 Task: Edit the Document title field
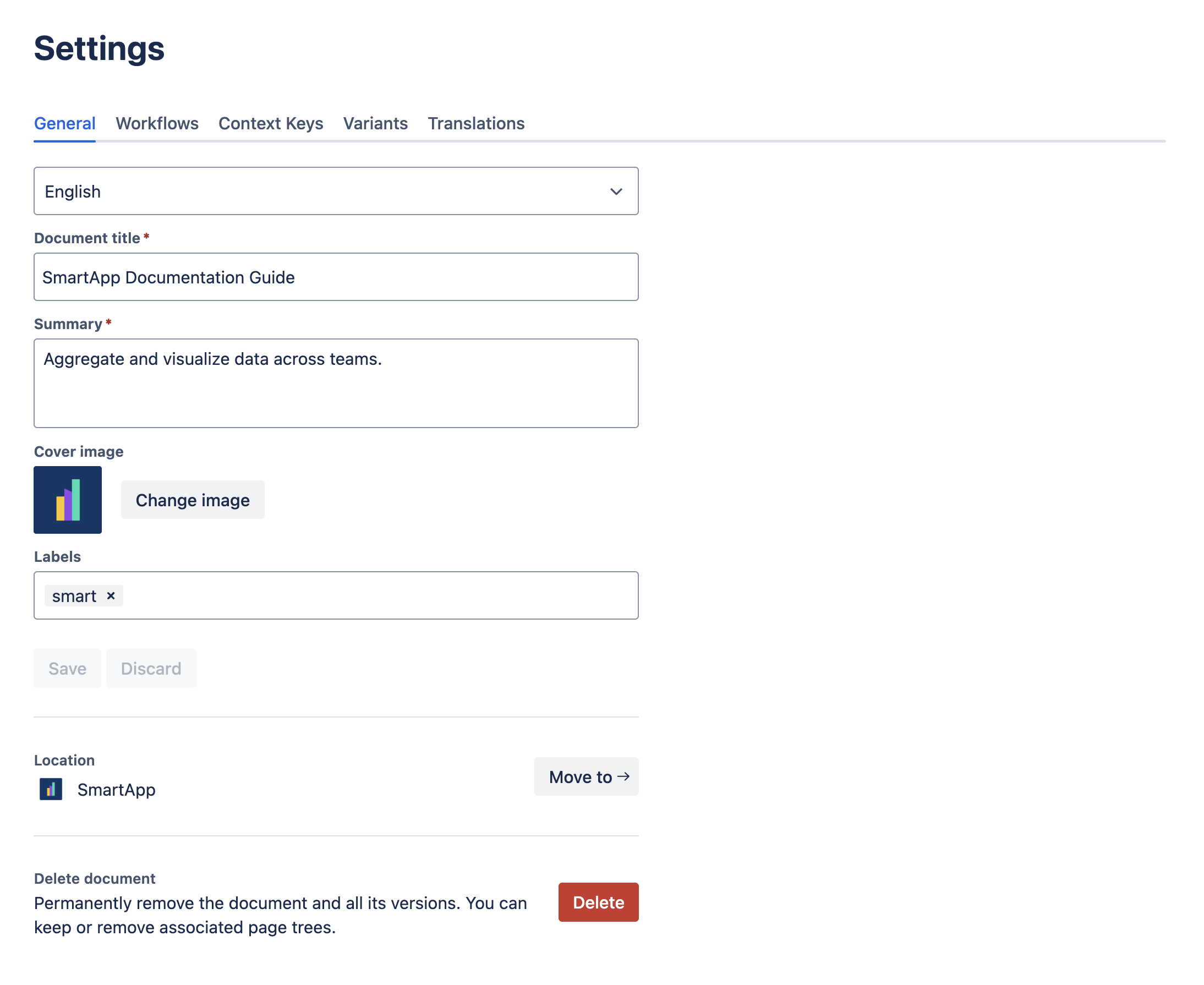pyautogui.click(x=336, y=277)
